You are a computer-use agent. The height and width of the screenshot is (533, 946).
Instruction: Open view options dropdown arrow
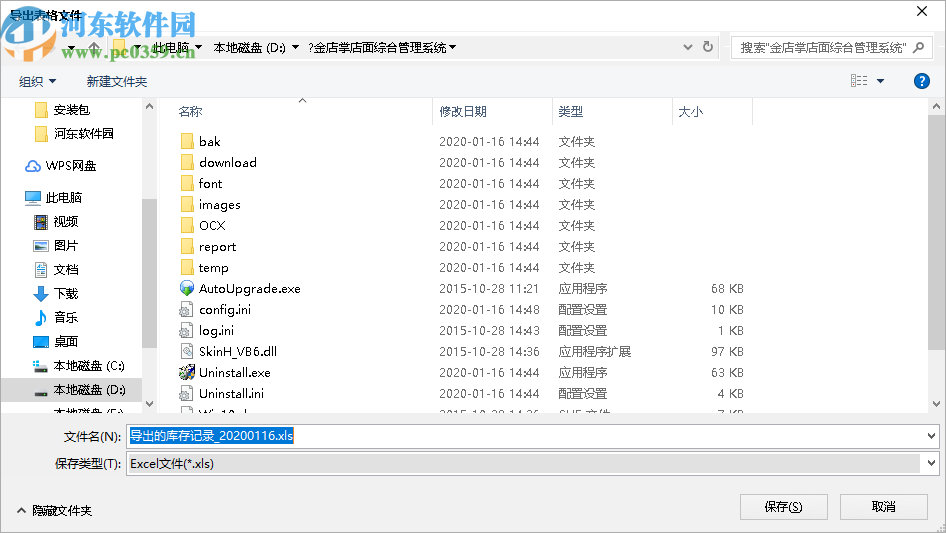coord(880,81)
